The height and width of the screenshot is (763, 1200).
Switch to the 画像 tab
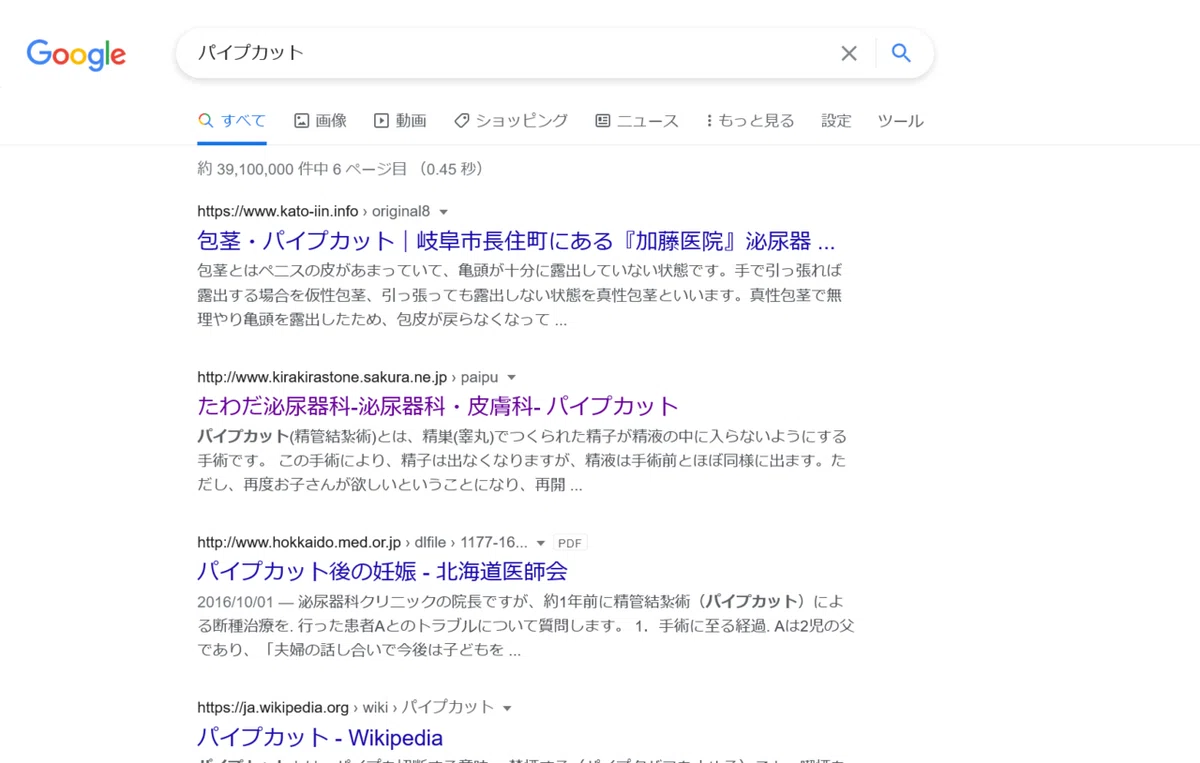[320, 121]
